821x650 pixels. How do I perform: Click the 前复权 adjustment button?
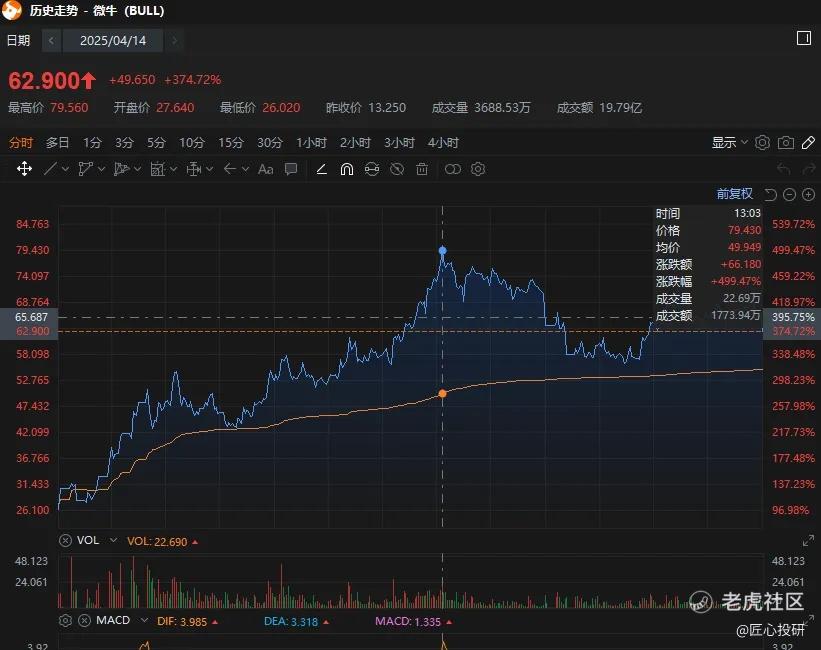734,194
